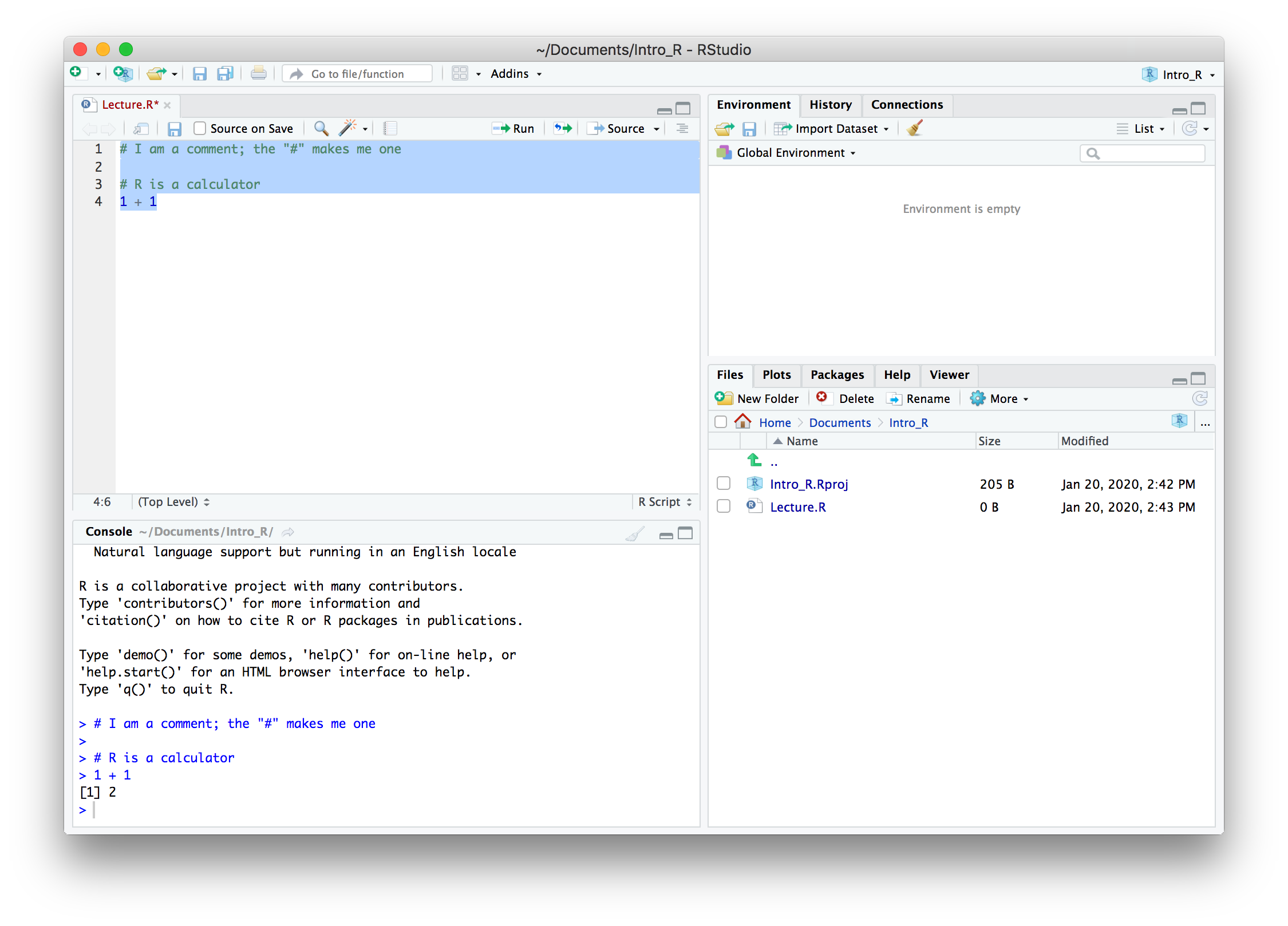1288x926 pixels.
Task: Open the Plots tab
Action: [x=776, y=375]
